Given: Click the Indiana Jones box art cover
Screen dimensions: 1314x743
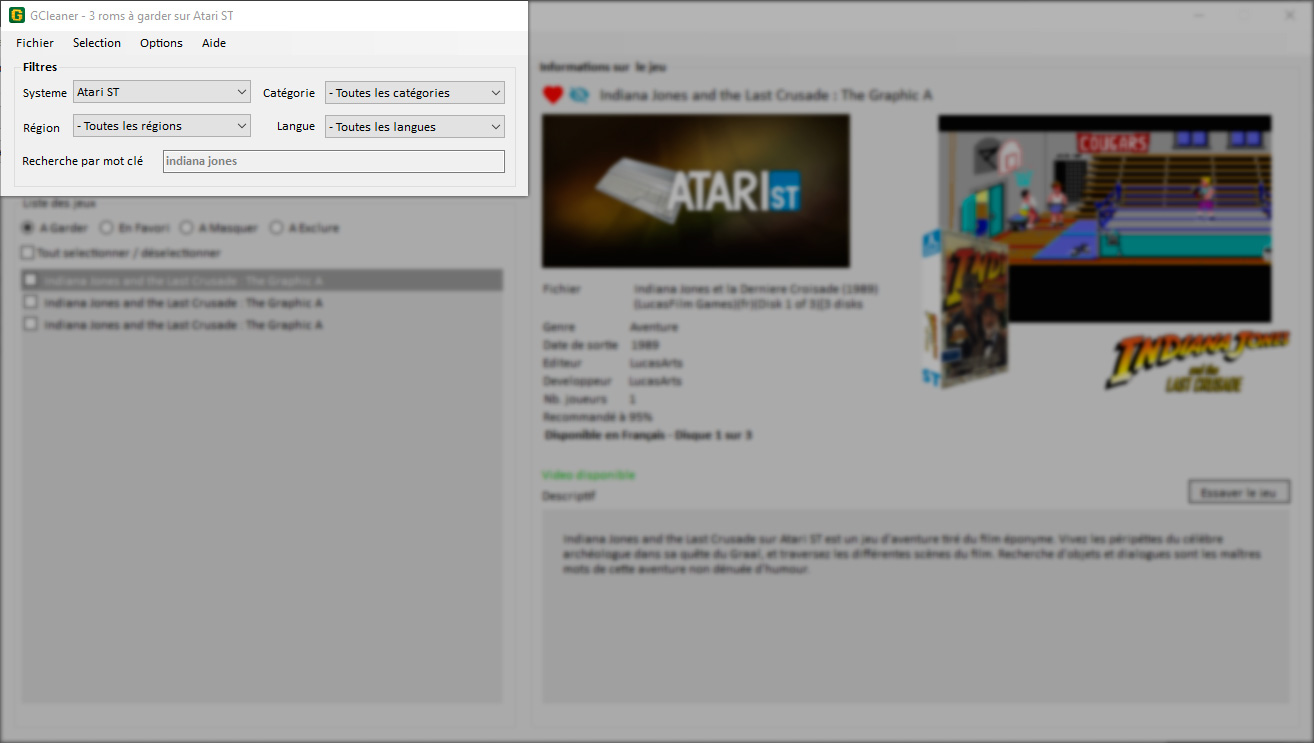Looking at the screenshot, I should pos(965,310).
